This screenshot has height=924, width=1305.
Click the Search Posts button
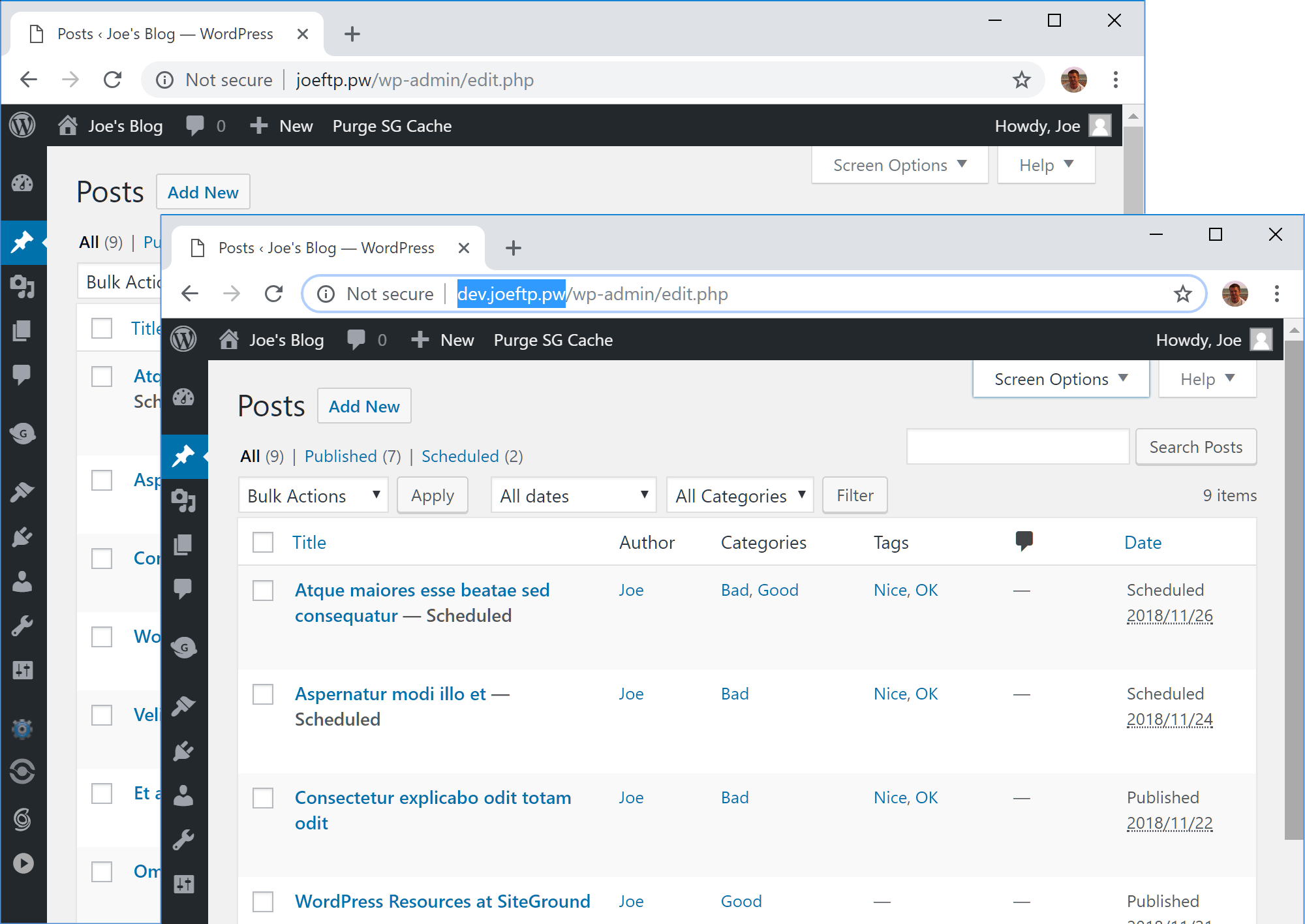pos(1195,446)
